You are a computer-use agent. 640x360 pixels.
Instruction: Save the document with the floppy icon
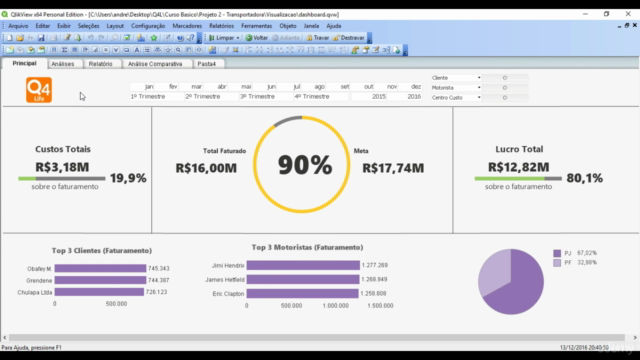coord(41,38)
